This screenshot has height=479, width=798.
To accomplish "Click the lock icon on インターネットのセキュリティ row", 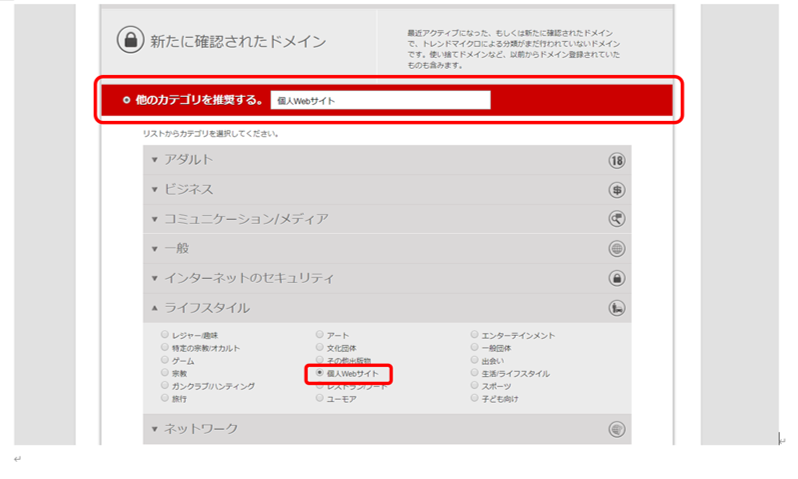I will 617,278.
